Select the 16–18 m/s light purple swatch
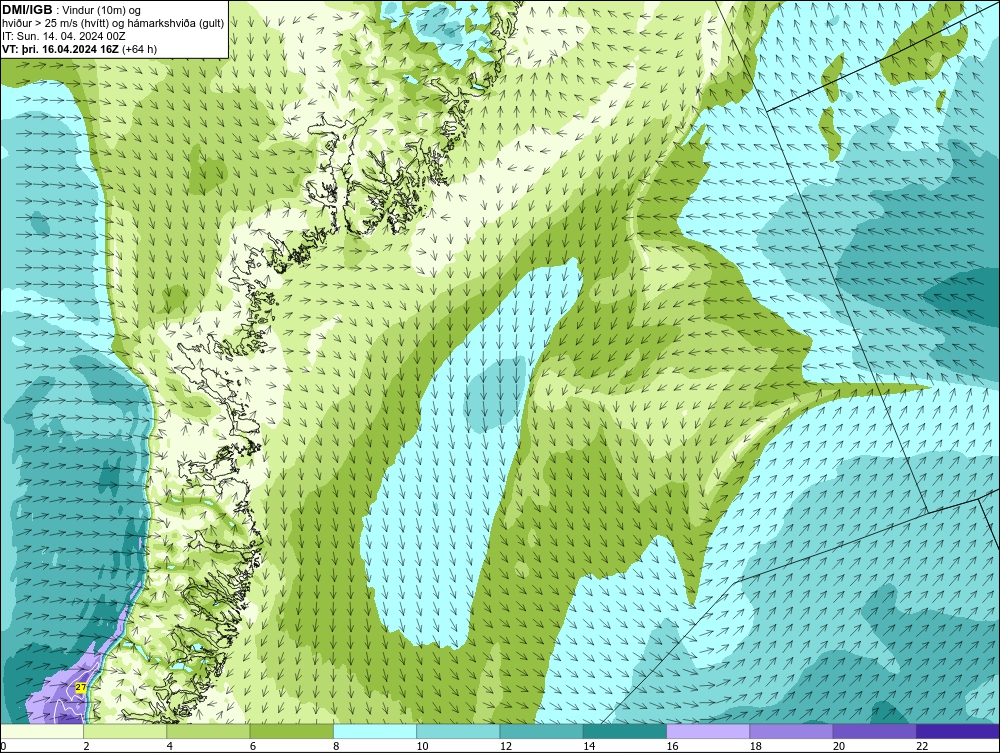1000x753 pixels. click(708, 731)
